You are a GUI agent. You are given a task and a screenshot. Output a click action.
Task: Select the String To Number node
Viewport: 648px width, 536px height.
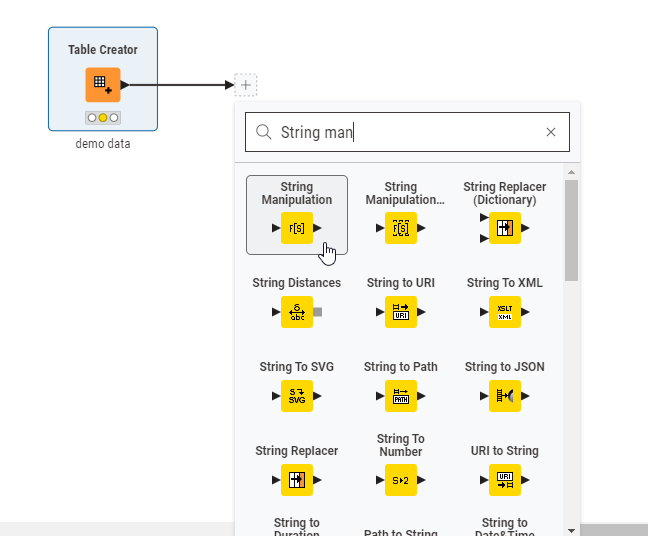click(x=401, y=480)
